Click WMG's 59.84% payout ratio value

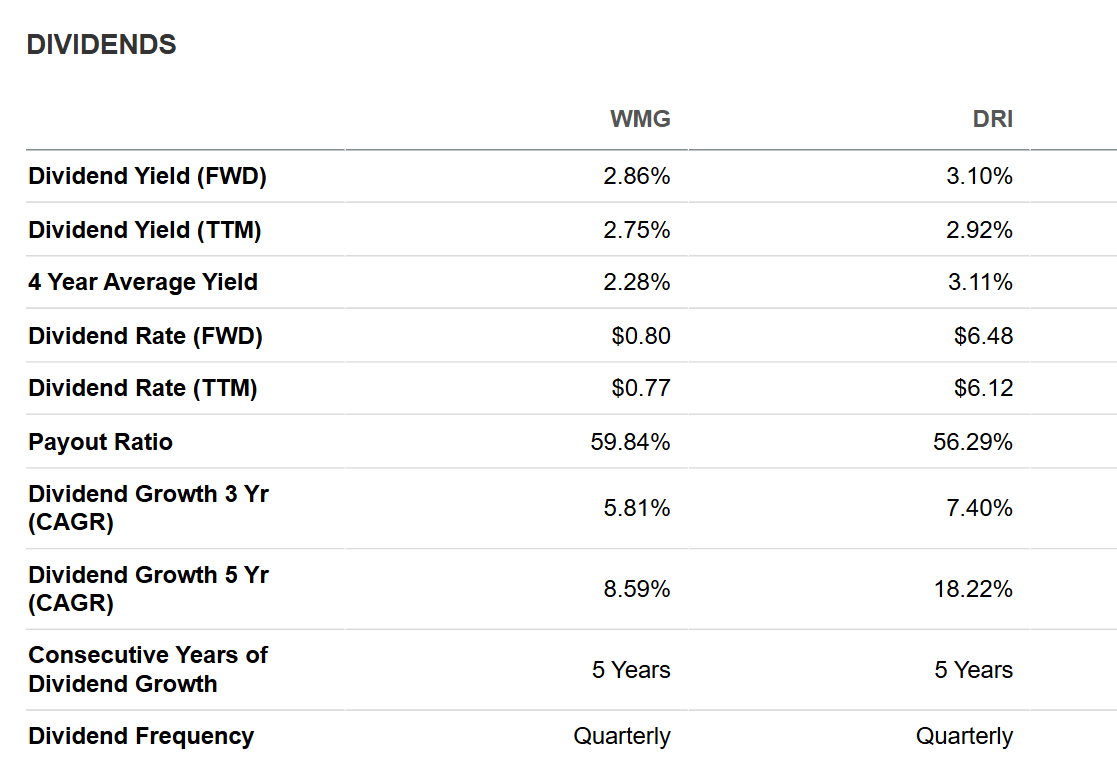coord(630,442)
